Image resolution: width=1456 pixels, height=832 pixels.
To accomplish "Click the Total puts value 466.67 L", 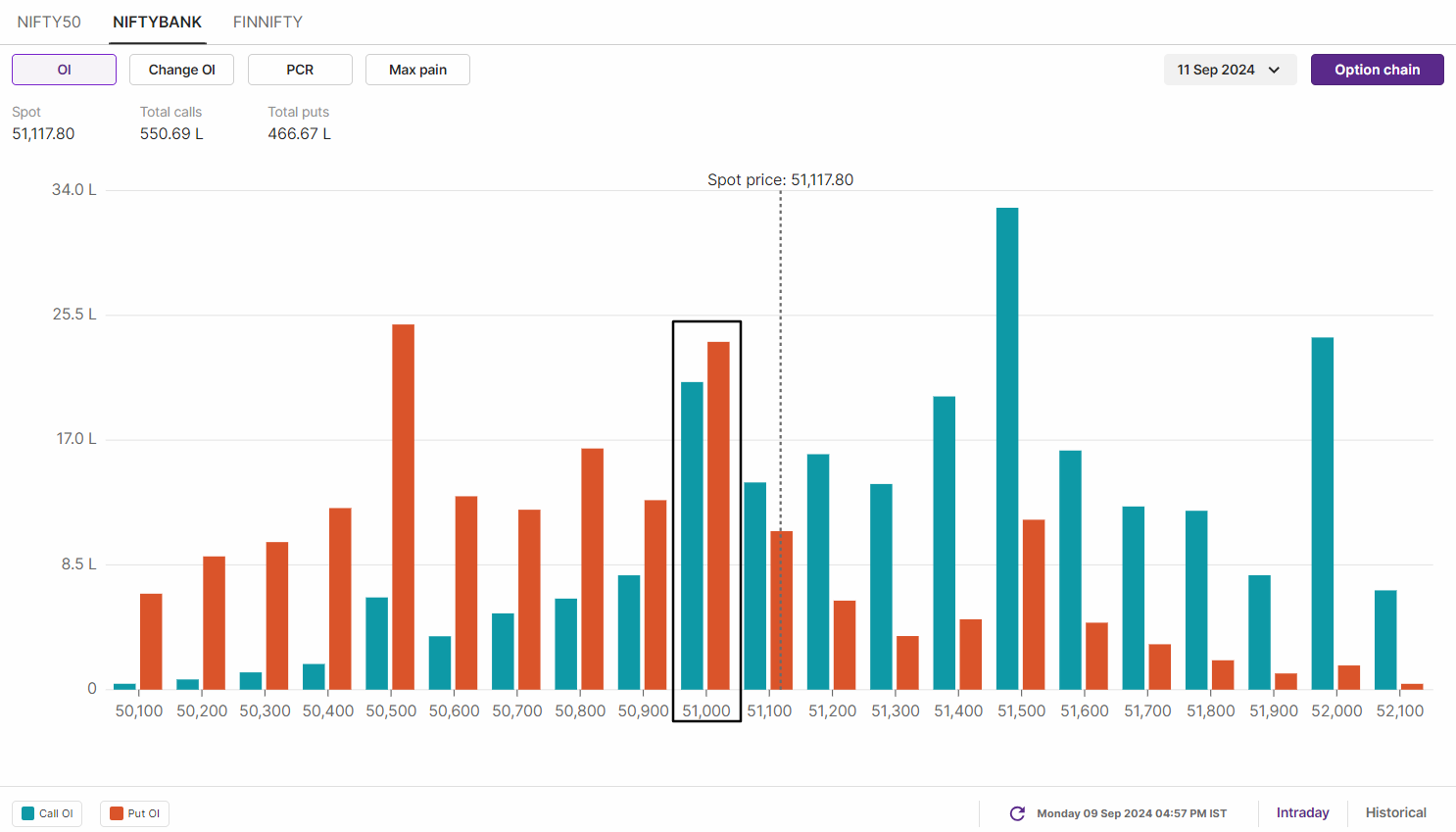I will click(300, 133).
